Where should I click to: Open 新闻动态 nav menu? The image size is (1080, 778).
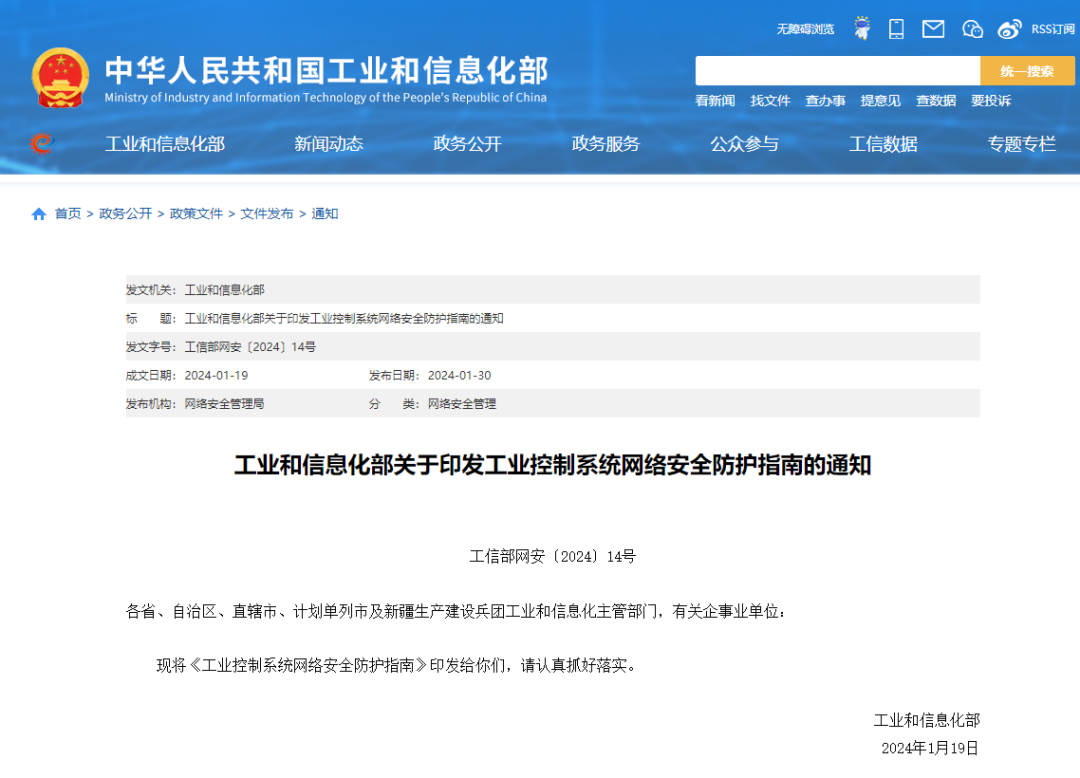coord(329,144)
